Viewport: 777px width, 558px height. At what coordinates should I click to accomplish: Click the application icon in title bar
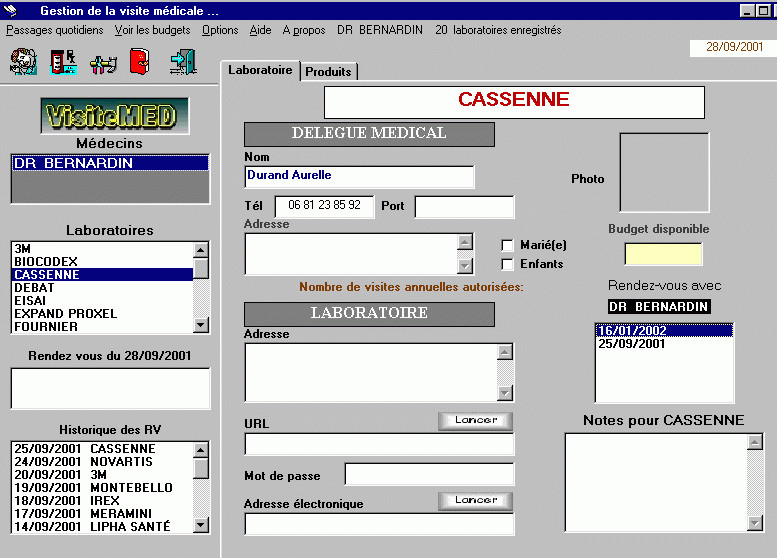10,10
